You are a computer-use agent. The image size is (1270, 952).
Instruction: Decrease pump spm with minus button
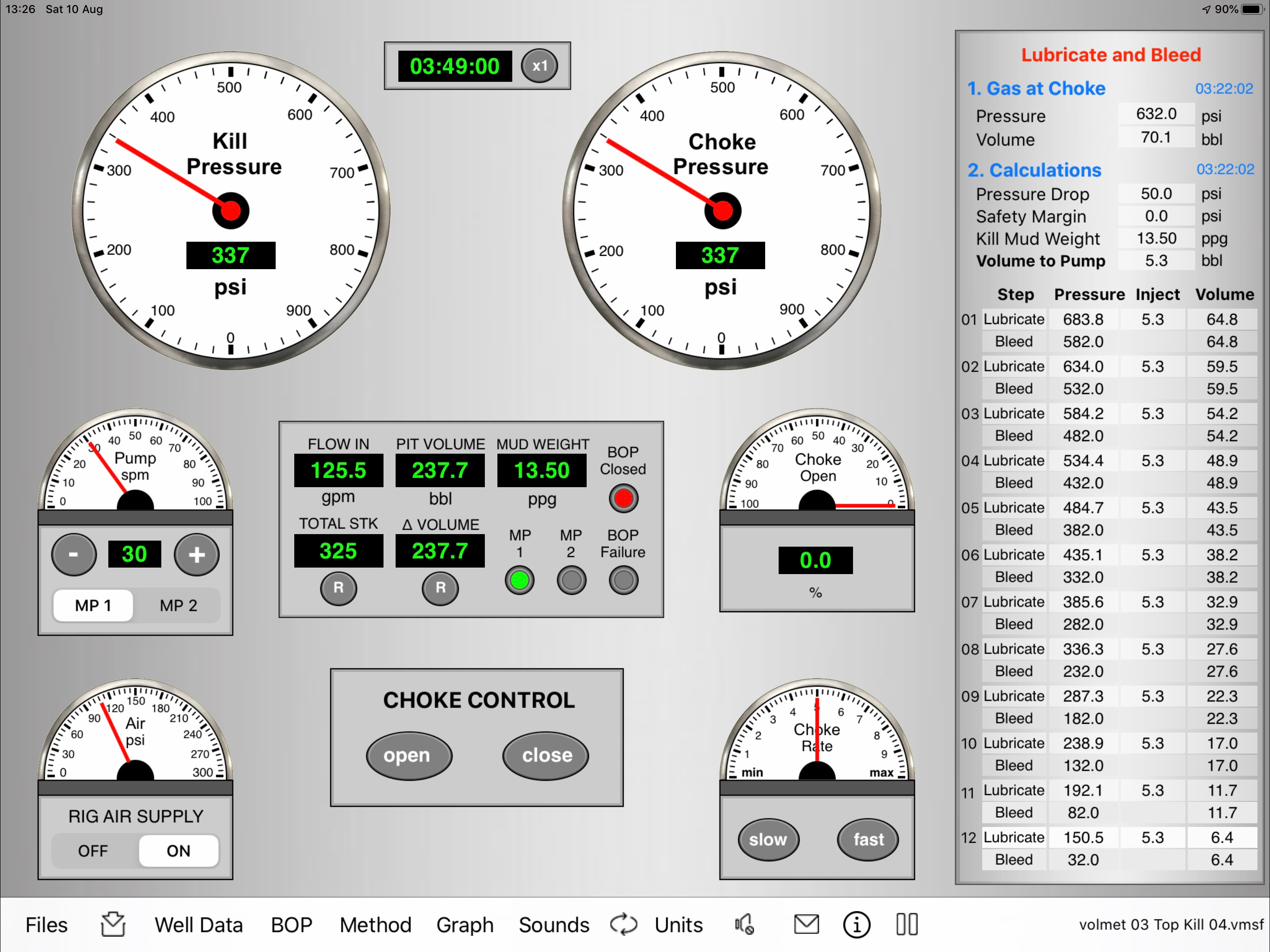pyautogui.click(x=73, y=555)
